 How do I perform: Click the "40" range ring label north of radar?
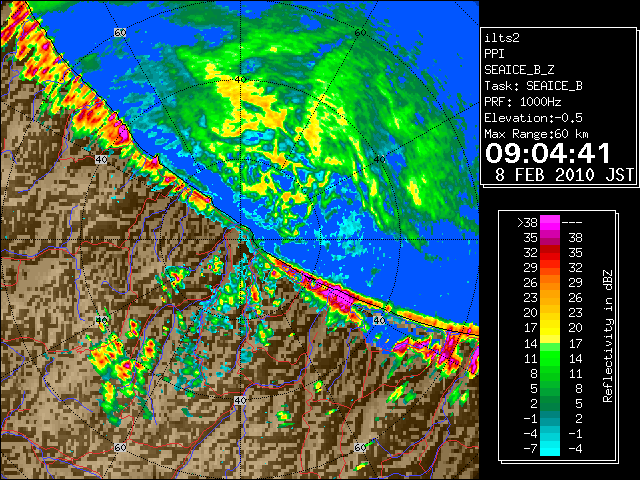pos(240,80)
